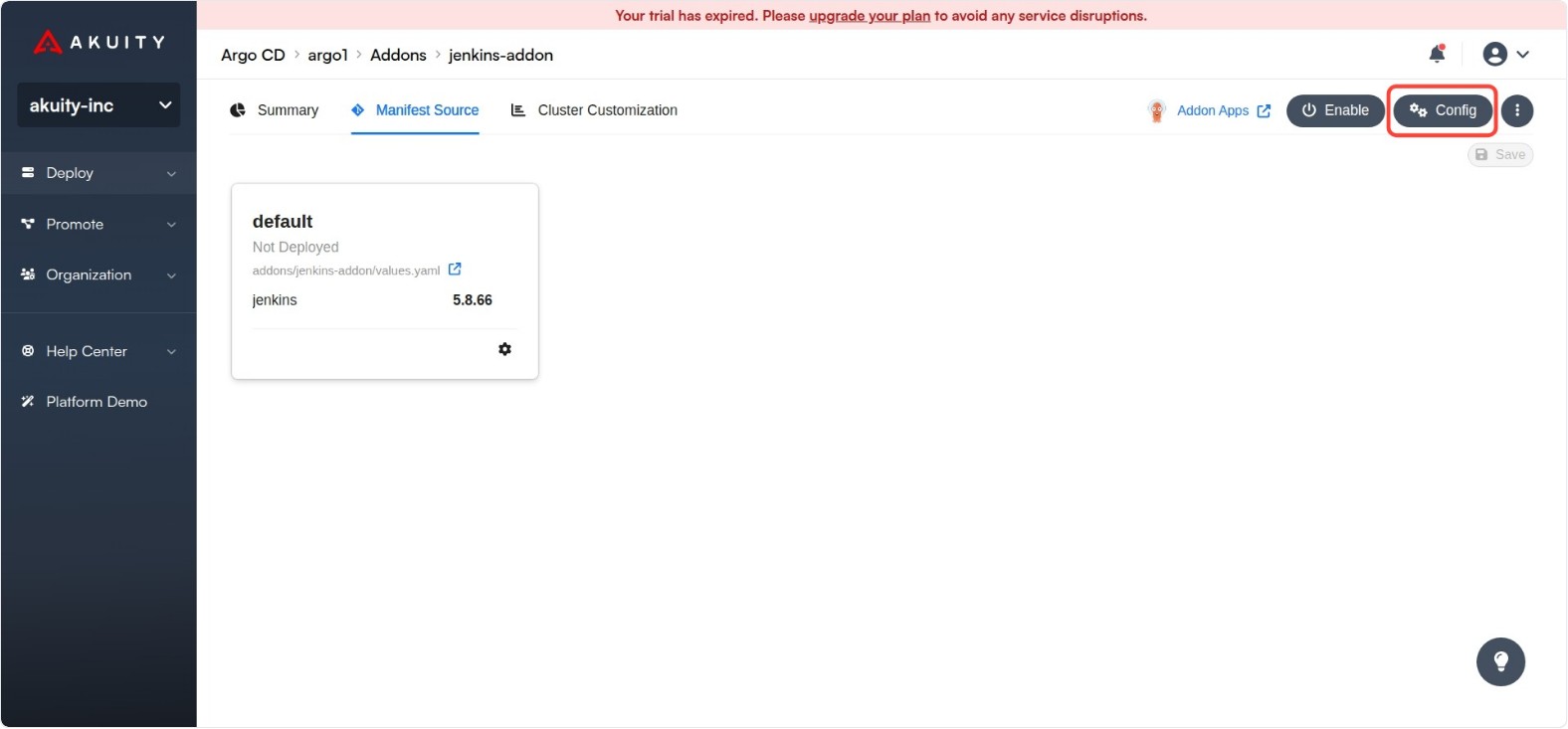The width and height of the screenshot is (1568, 729).
Task: Click the Jenkins avatar icon
Action: (1156, 111)
